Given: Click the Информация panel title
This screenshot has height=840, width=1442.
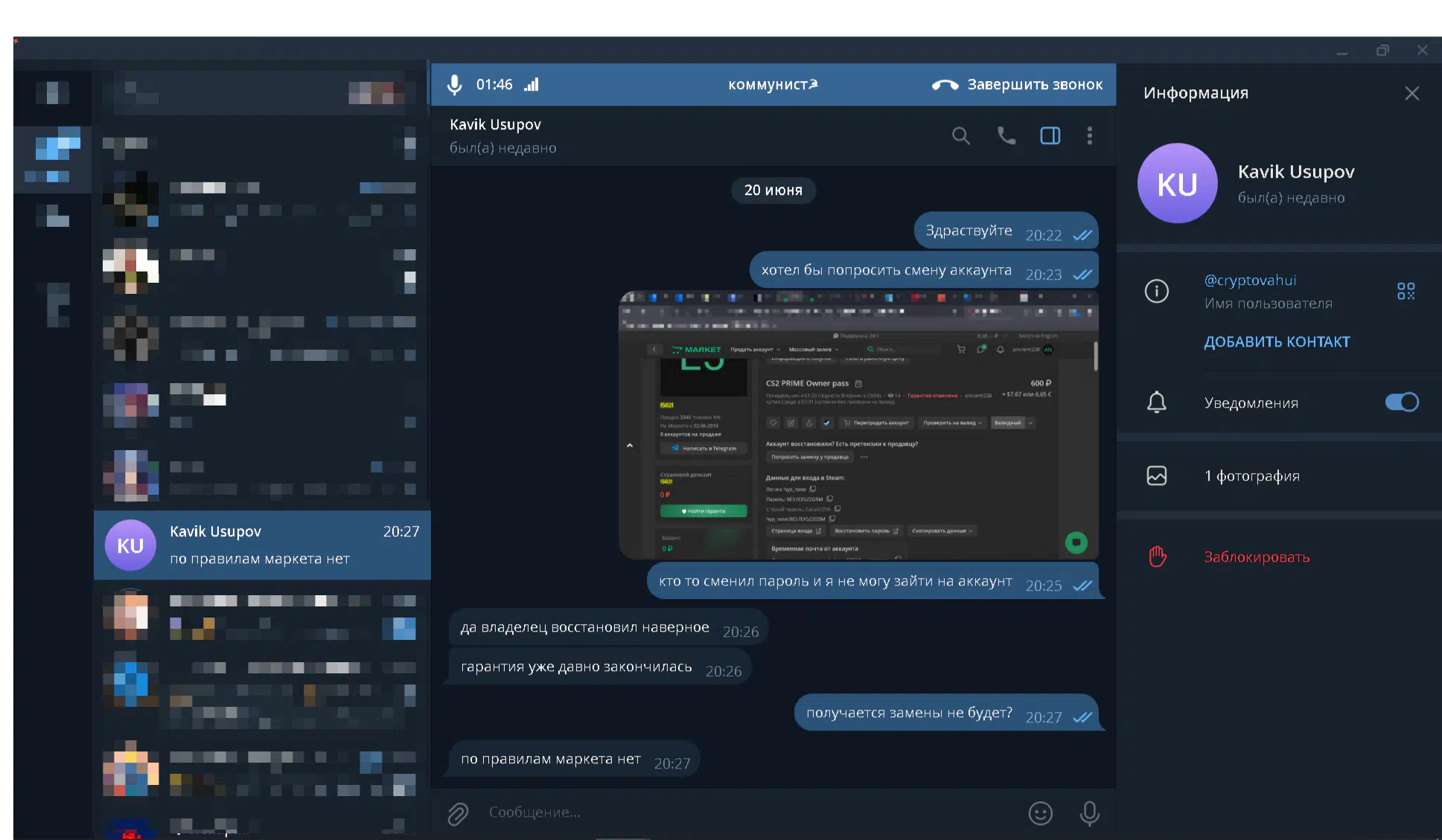Looking at the screenshot, I should click(x=1196, y=93).
